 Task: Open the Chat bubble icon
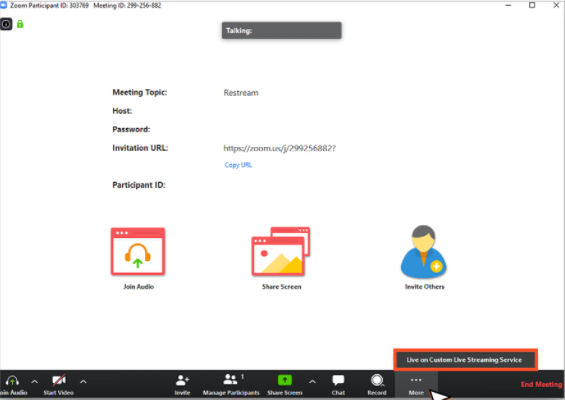(338, 380)
